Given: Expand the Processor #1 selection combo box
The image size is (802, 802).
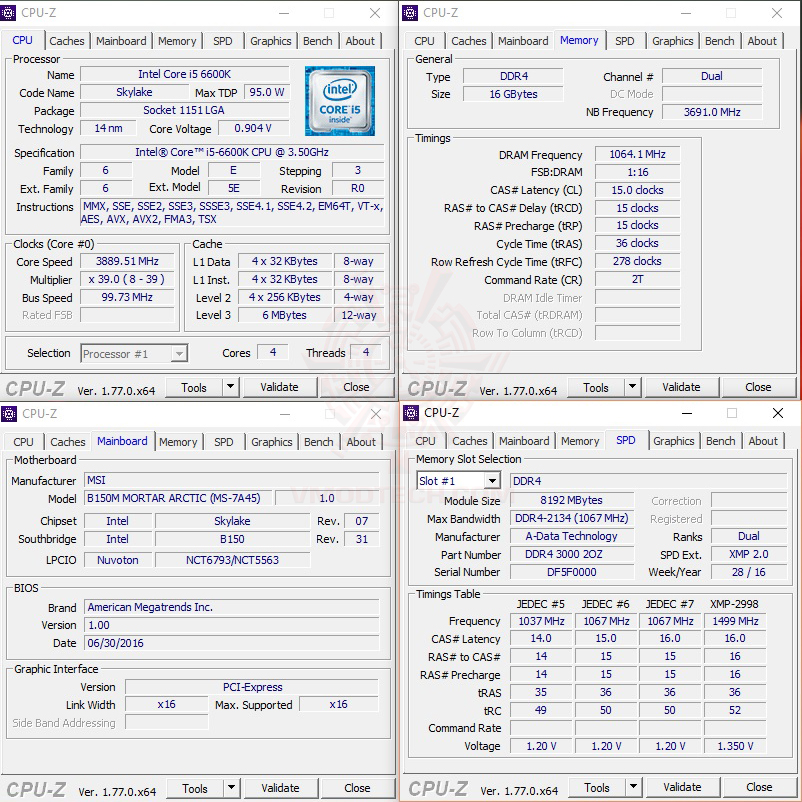Looking at the screenshot, I should (179, 353).
